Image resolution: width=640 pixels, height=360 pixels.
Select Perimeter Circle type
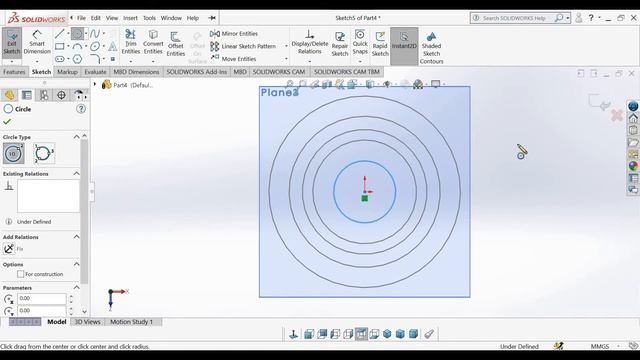coord(44,153)
